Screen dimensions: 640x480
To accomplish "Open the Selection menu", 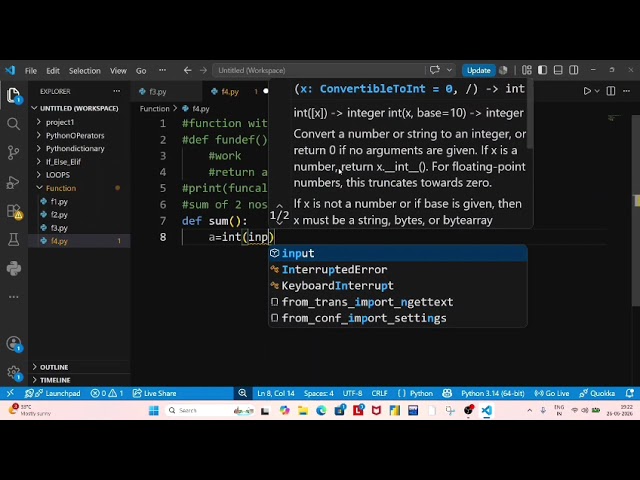I will pyautogui.click(x=84, y=71).
